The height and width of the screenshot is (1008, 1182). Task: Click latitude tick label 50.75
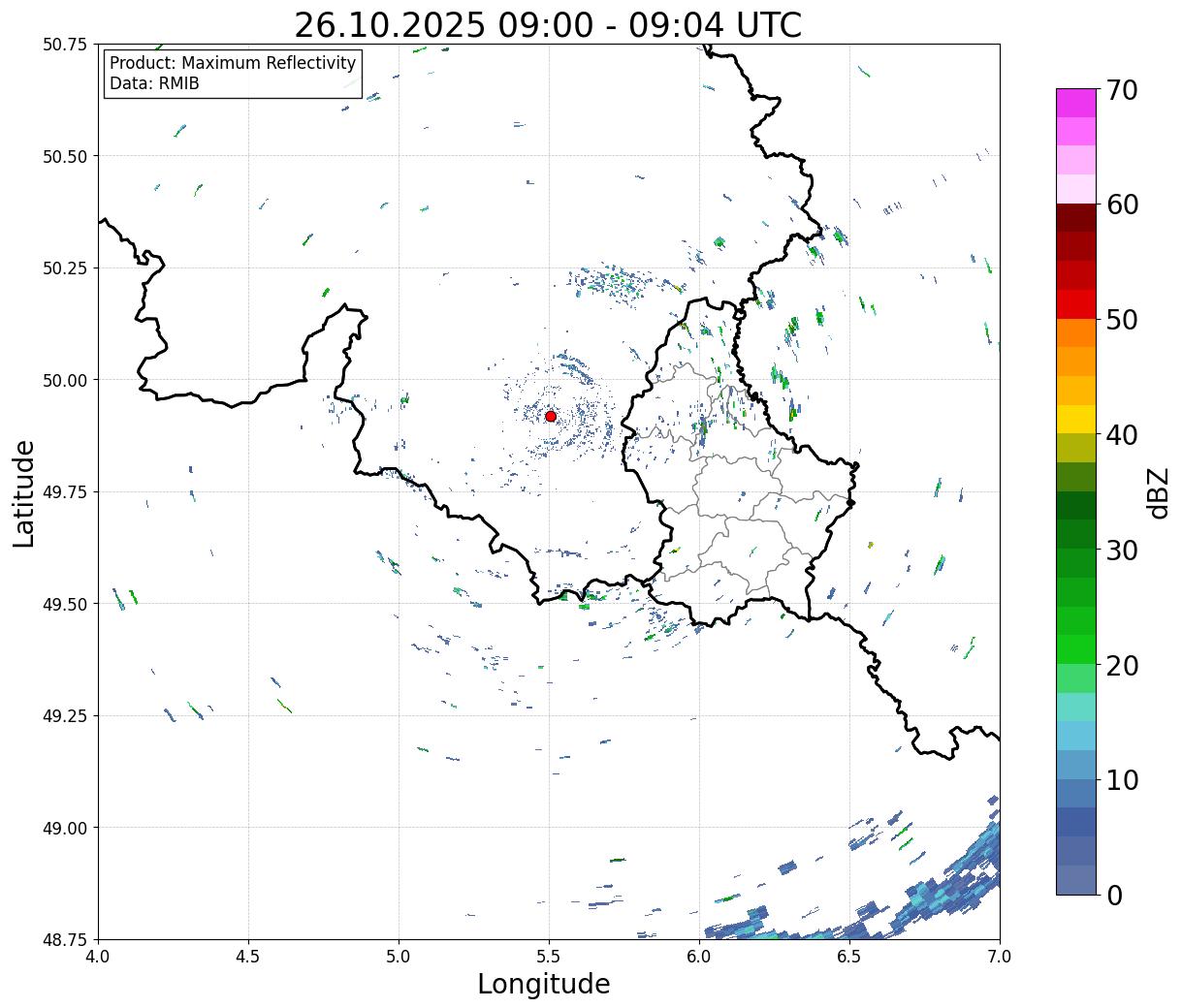[x=64, y=45]
